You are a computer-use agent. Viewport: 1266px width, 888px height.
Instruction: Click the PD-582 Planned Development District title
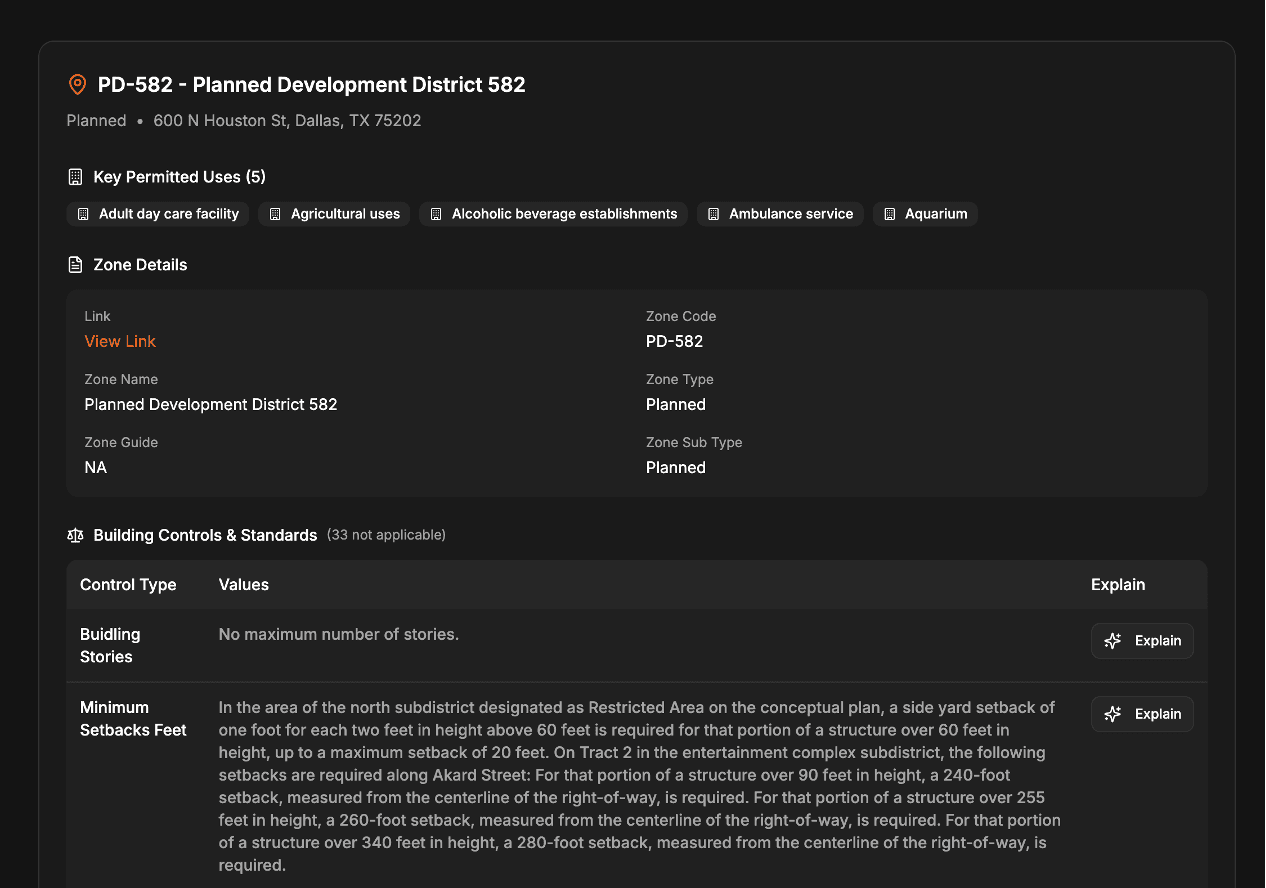(x=311, y=85)
